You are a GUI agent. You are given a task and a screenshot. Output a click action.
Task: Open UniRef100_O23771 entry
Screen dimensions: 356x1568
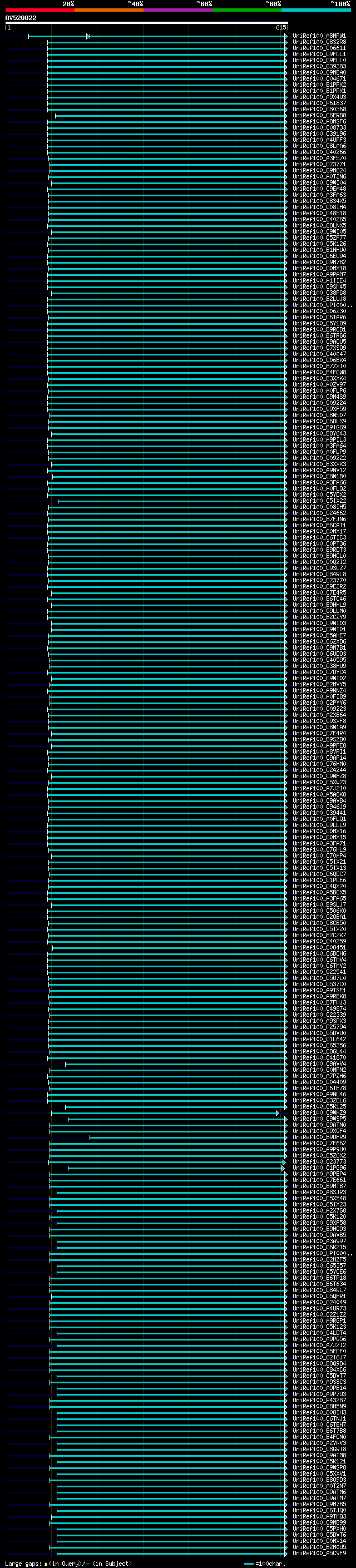click(319, 165)
